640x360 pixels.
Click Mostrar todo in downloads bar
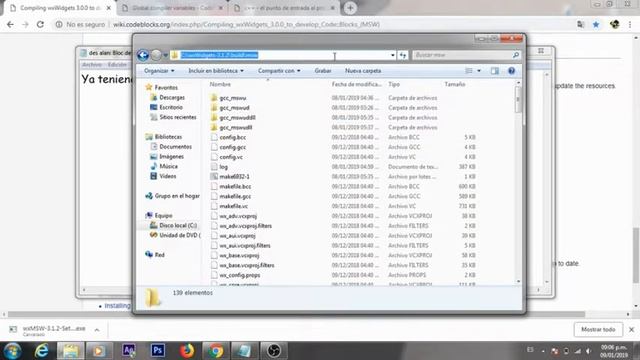pos(598,329)
